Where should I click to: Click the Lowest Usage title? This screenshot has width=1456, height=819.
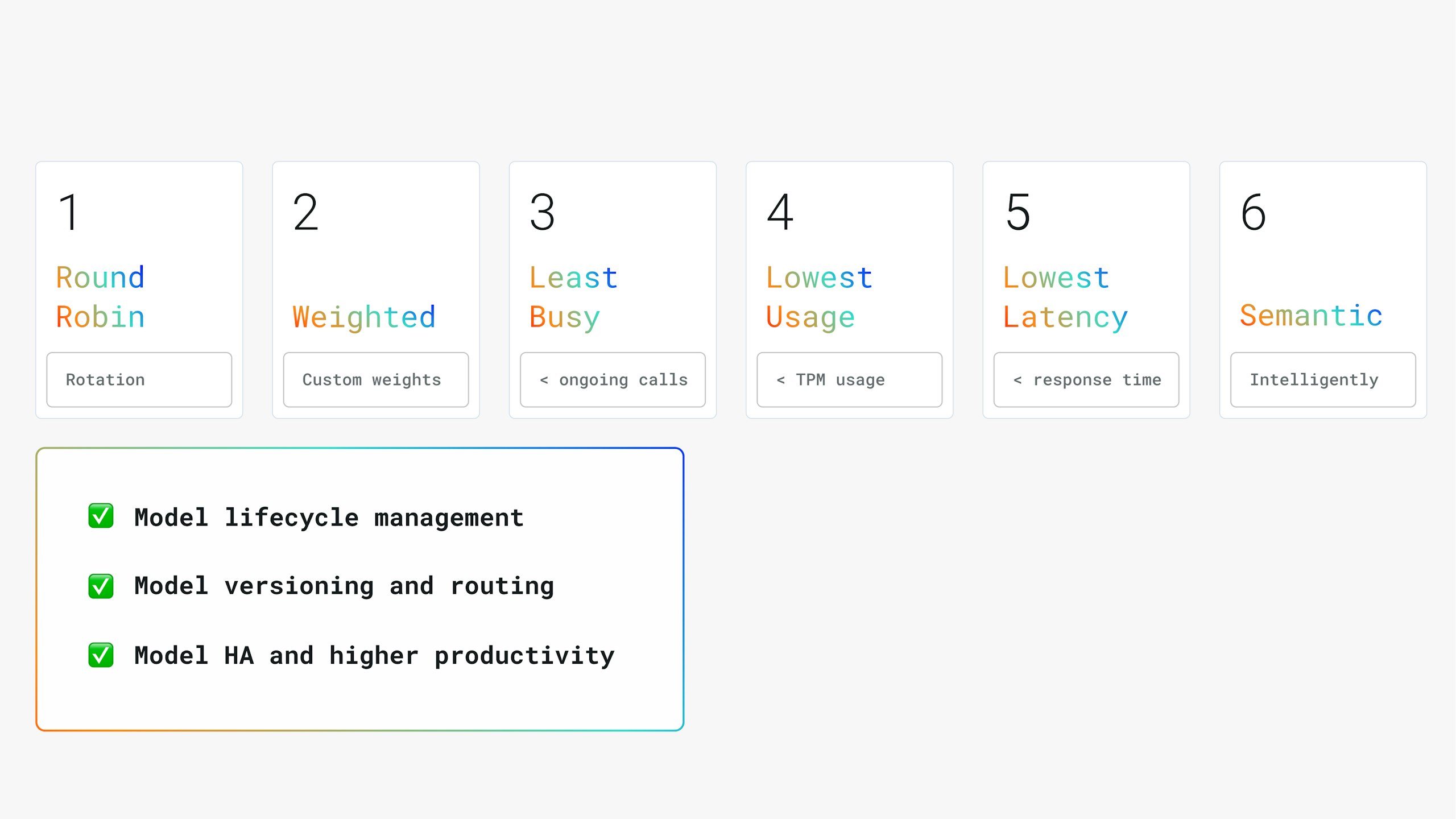(818, 297)
